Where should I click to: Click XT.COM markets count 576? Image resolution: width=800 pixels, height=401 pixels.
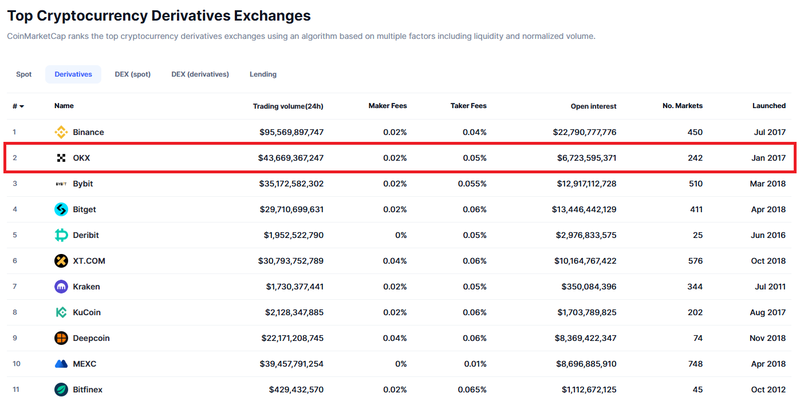pyautogui.click(x=695, y=261)
